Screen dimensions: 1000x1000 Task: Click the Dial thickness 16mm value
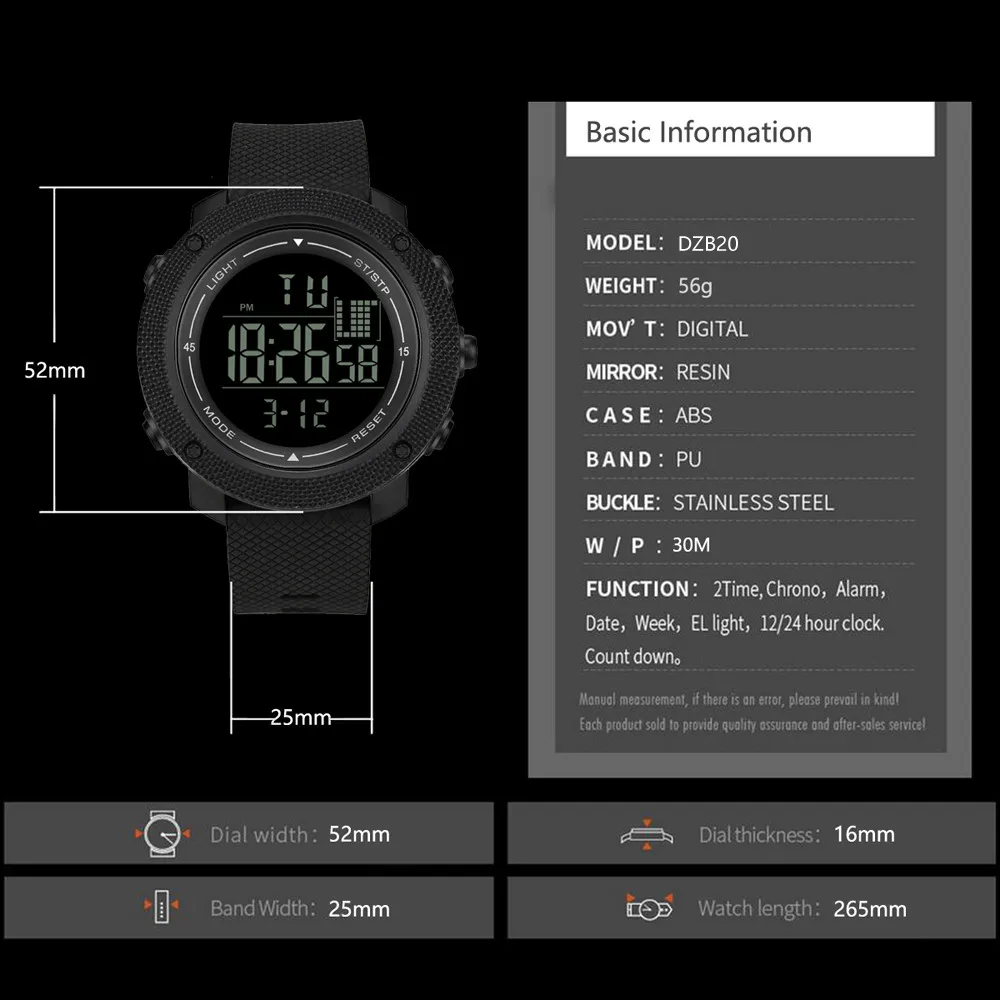point(864,834)
